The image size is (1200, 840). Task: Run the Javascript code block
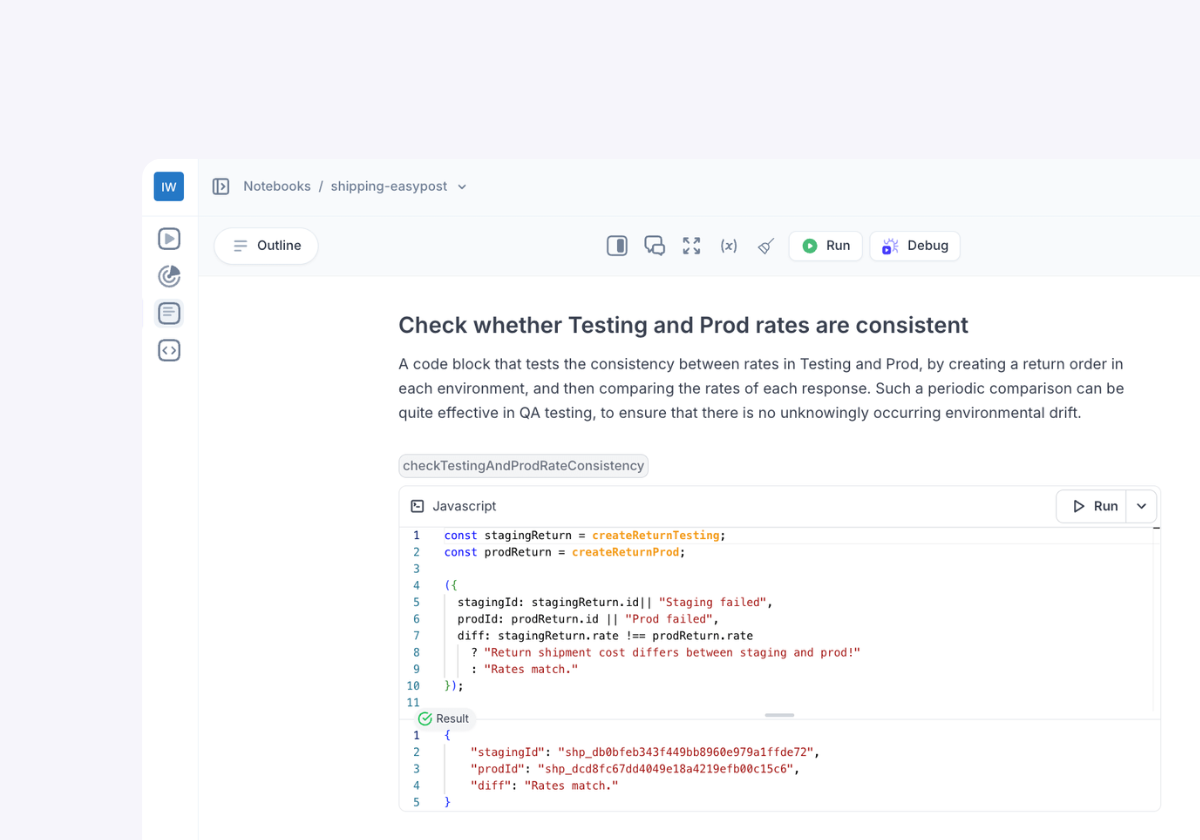pyautogui.click(x=1093, y=507)
